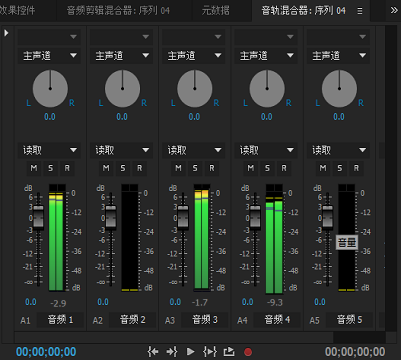Click blue current timecode 00;00;00;00
Viewport: 401px width, 360px height.
(x=46, y=352)
